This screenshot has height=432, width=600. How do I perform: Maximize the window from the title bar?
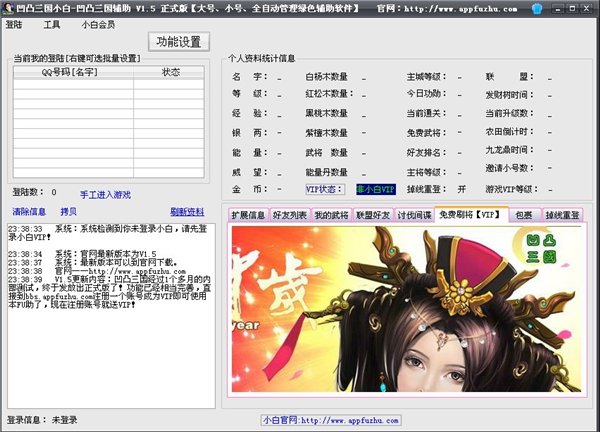(x=572, y=8)
